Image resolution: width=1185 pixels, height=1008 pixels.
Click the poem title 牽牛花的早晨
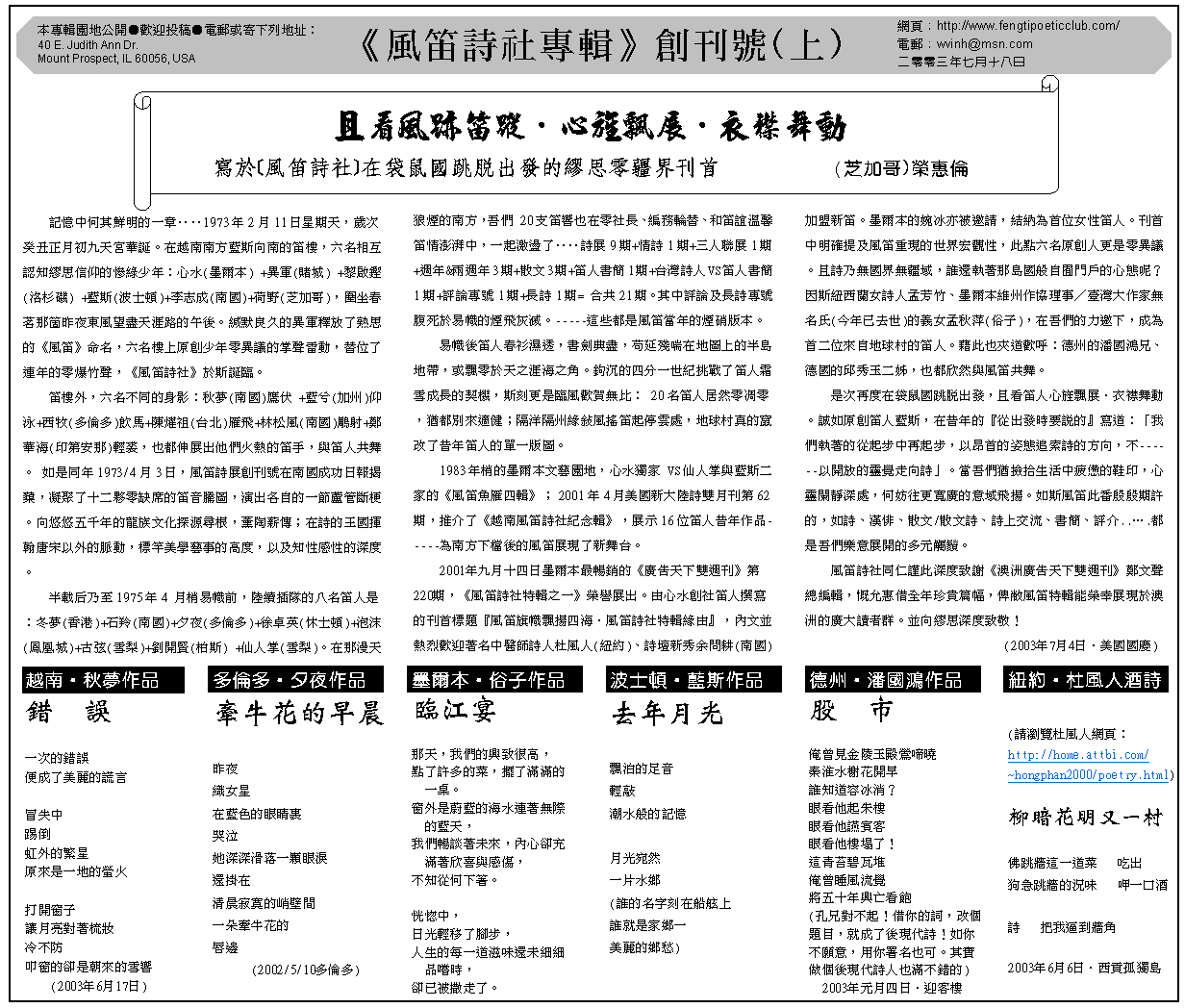coord(298,714)
